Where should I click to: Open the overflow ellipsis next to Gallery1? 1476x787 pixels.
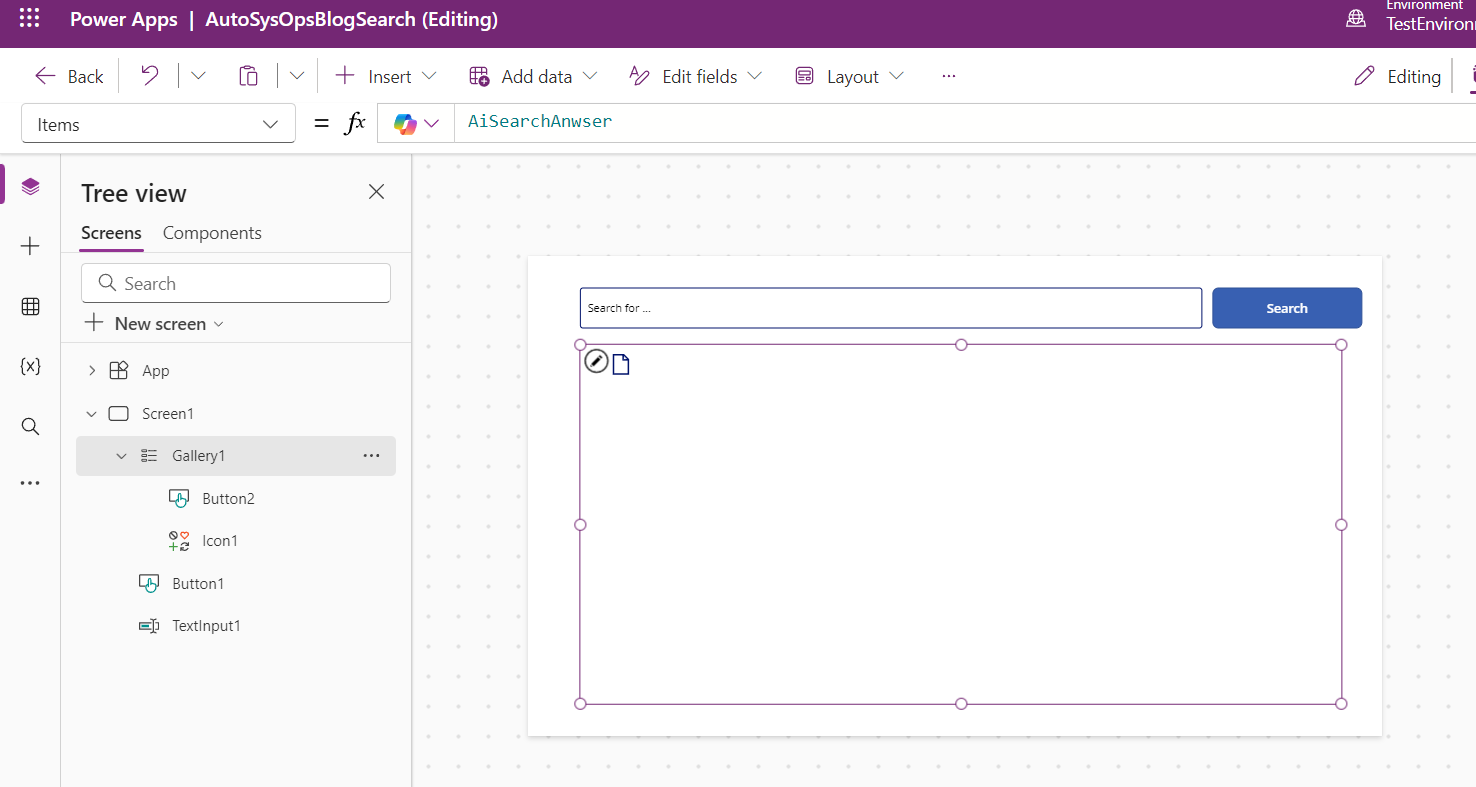click(x=371, y=455)
